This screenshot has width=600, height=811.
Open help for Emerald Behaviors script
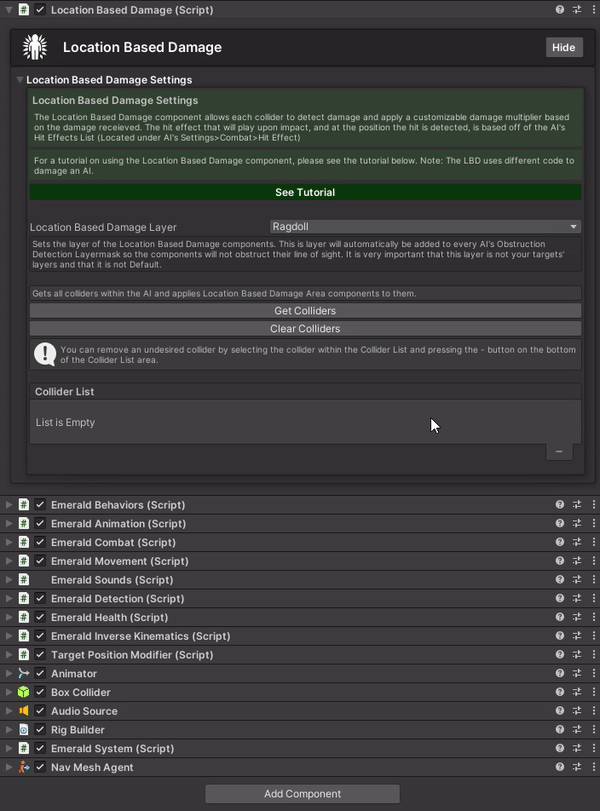coord(560,505)
